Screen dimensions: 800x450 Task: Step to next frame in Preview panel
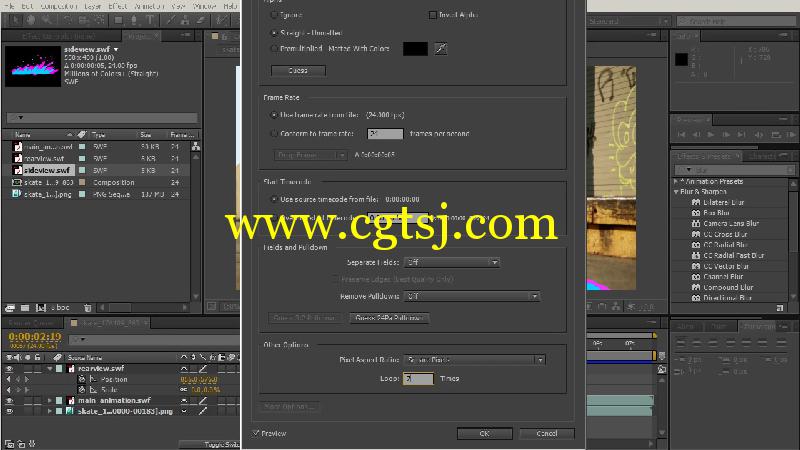click(x=726, y=135)
